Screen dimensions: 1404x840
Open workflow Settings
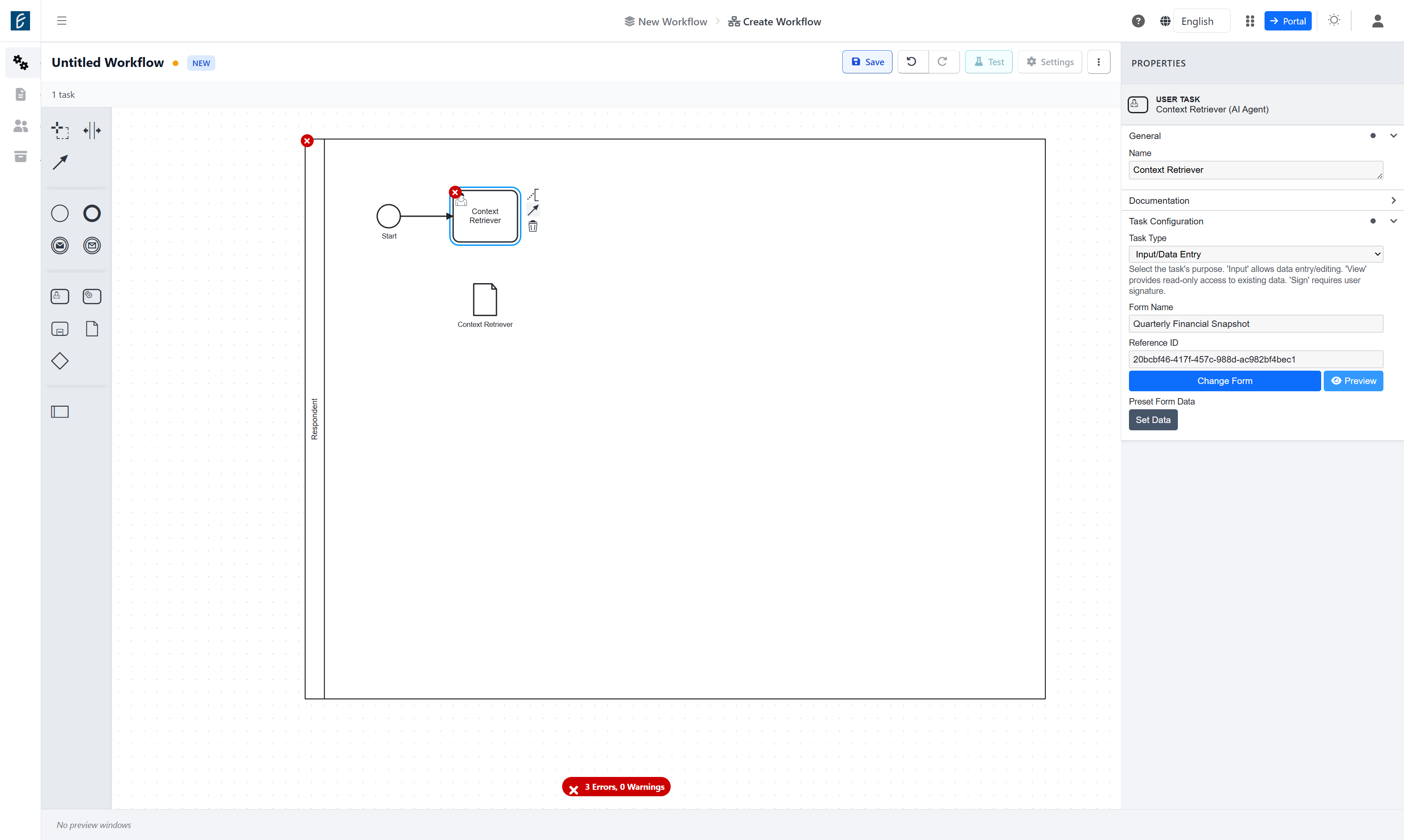click(x=1050, y=62)
